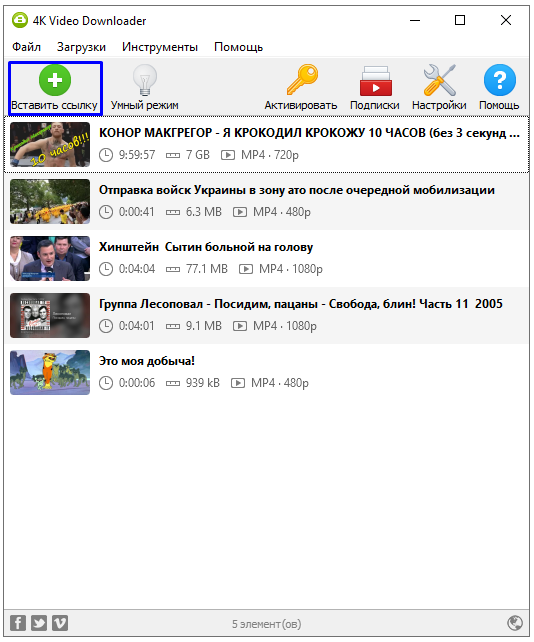Click title Хинштейн Сытин больной на голову
The image size is (534, 642).
(206, 247)
